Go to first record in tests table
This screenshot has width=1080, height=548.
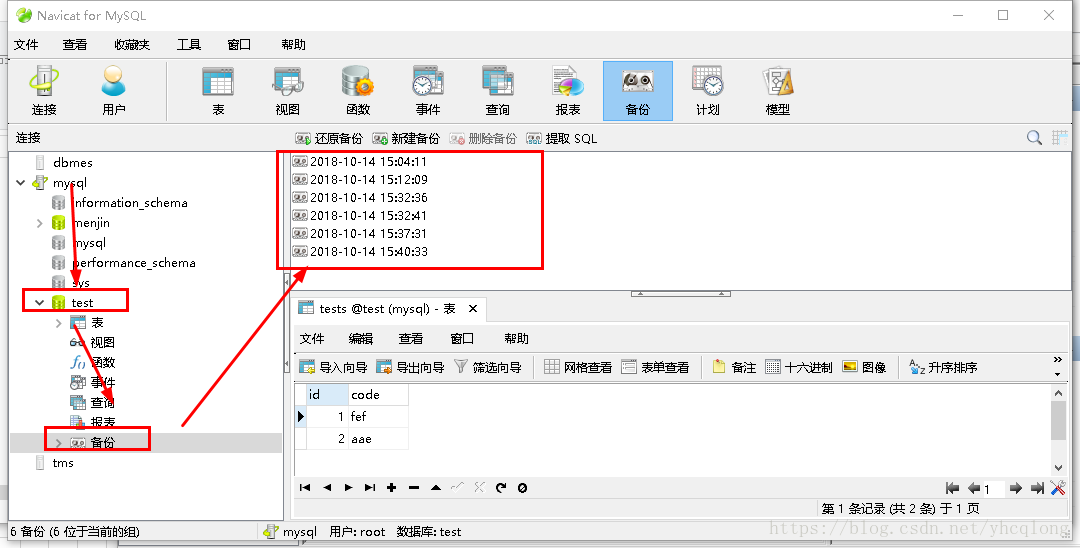click(x=305, y=487)
